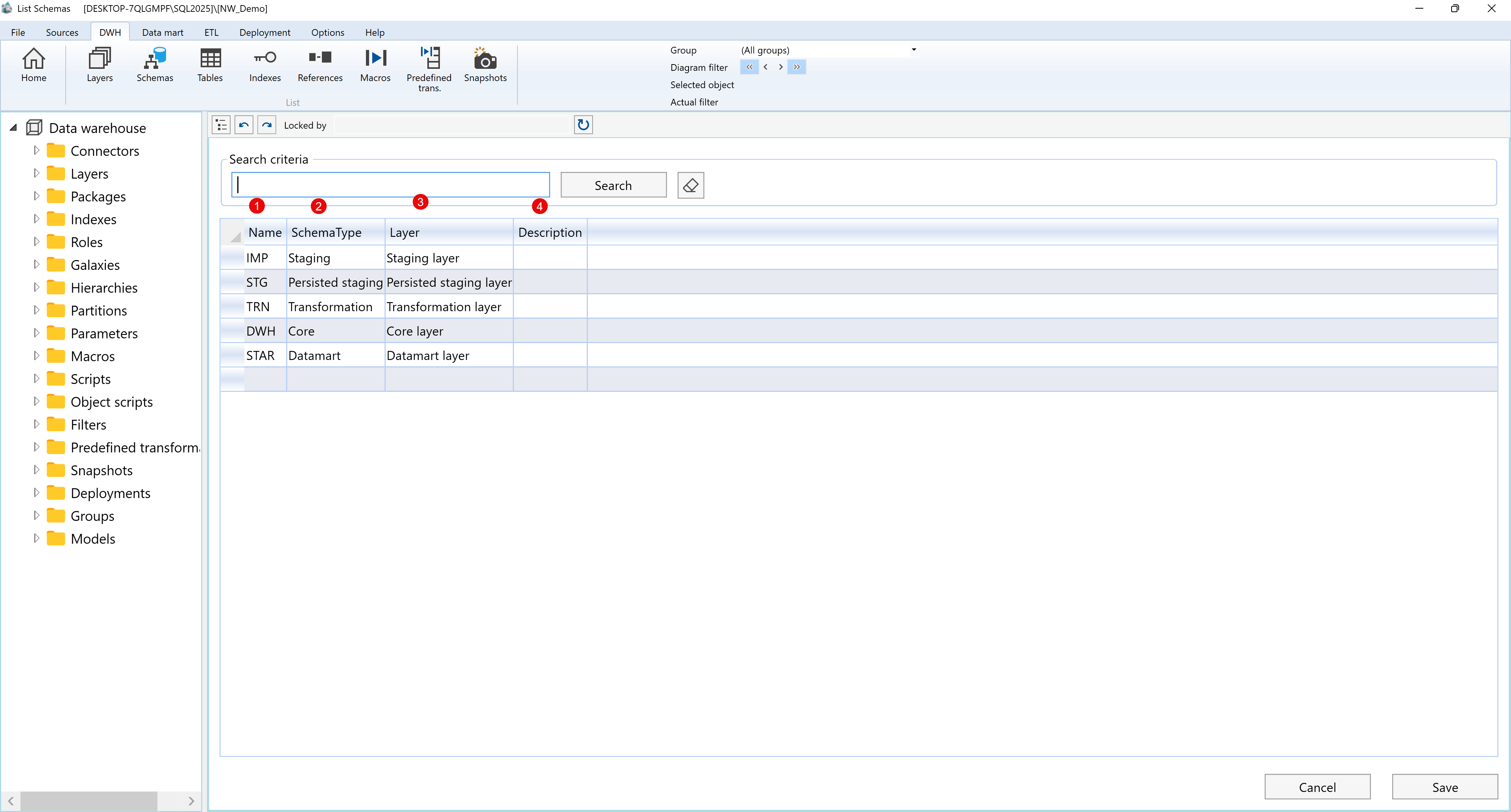
Task: Open the Layers list from ribbon
Action: pyautogui.click(x=99, y=65)
